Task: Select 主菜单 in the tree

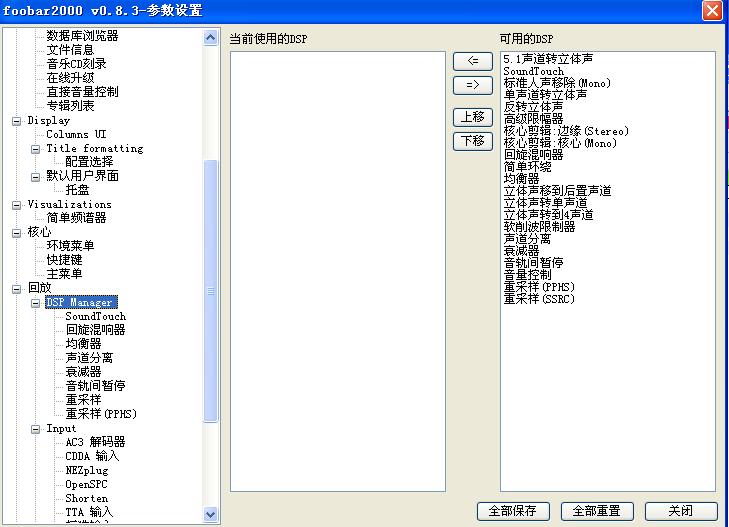Action: 64,273
